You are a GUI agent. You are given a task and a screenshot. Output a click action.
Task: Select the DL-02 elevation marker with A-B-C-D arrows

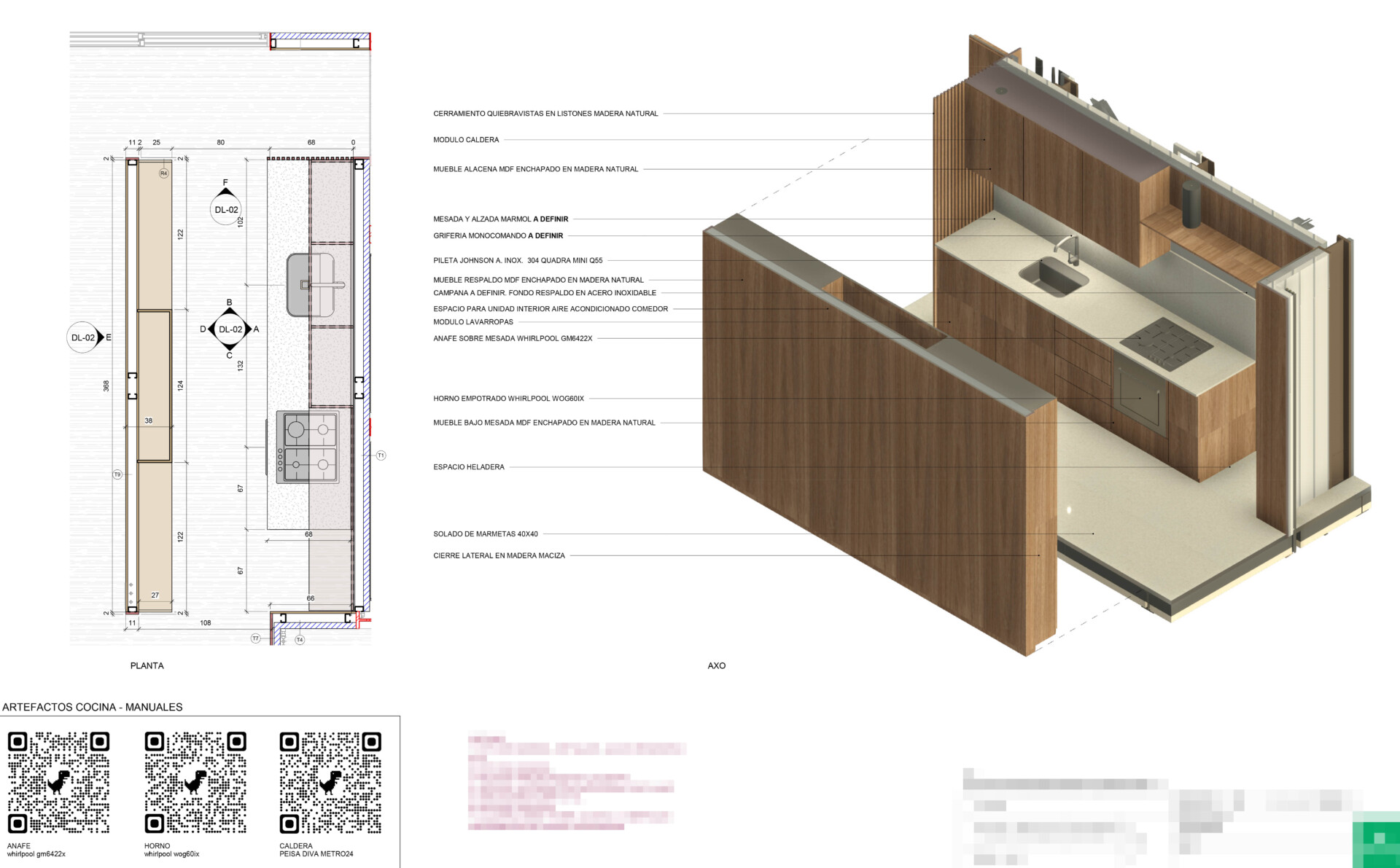pyautogui.click(x=230, y=329)
